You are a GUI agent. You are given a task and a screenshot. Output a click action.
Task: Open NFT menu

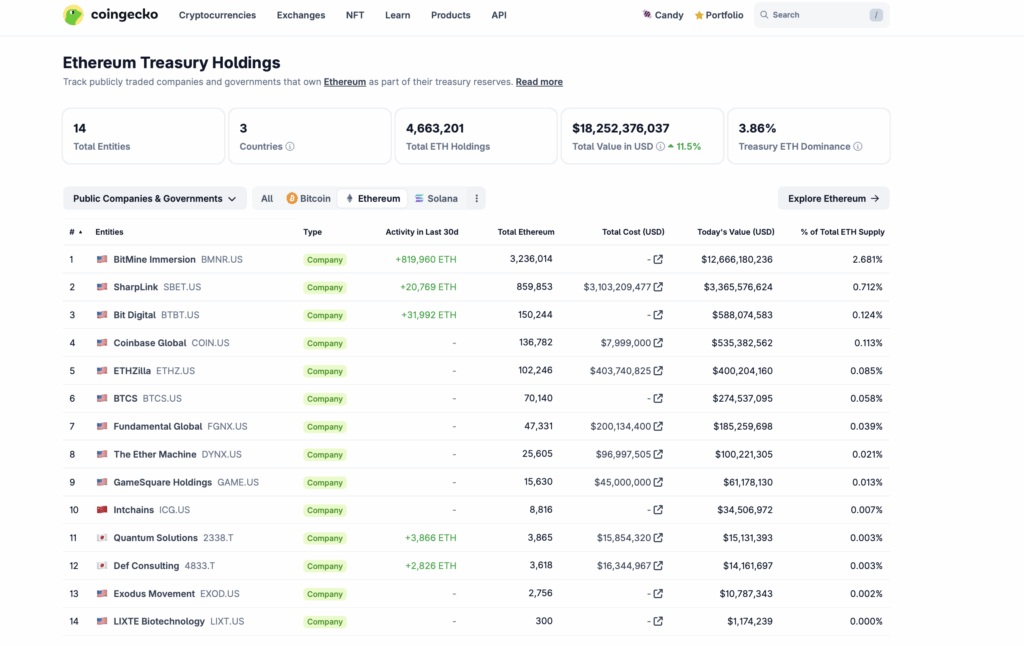355,15
